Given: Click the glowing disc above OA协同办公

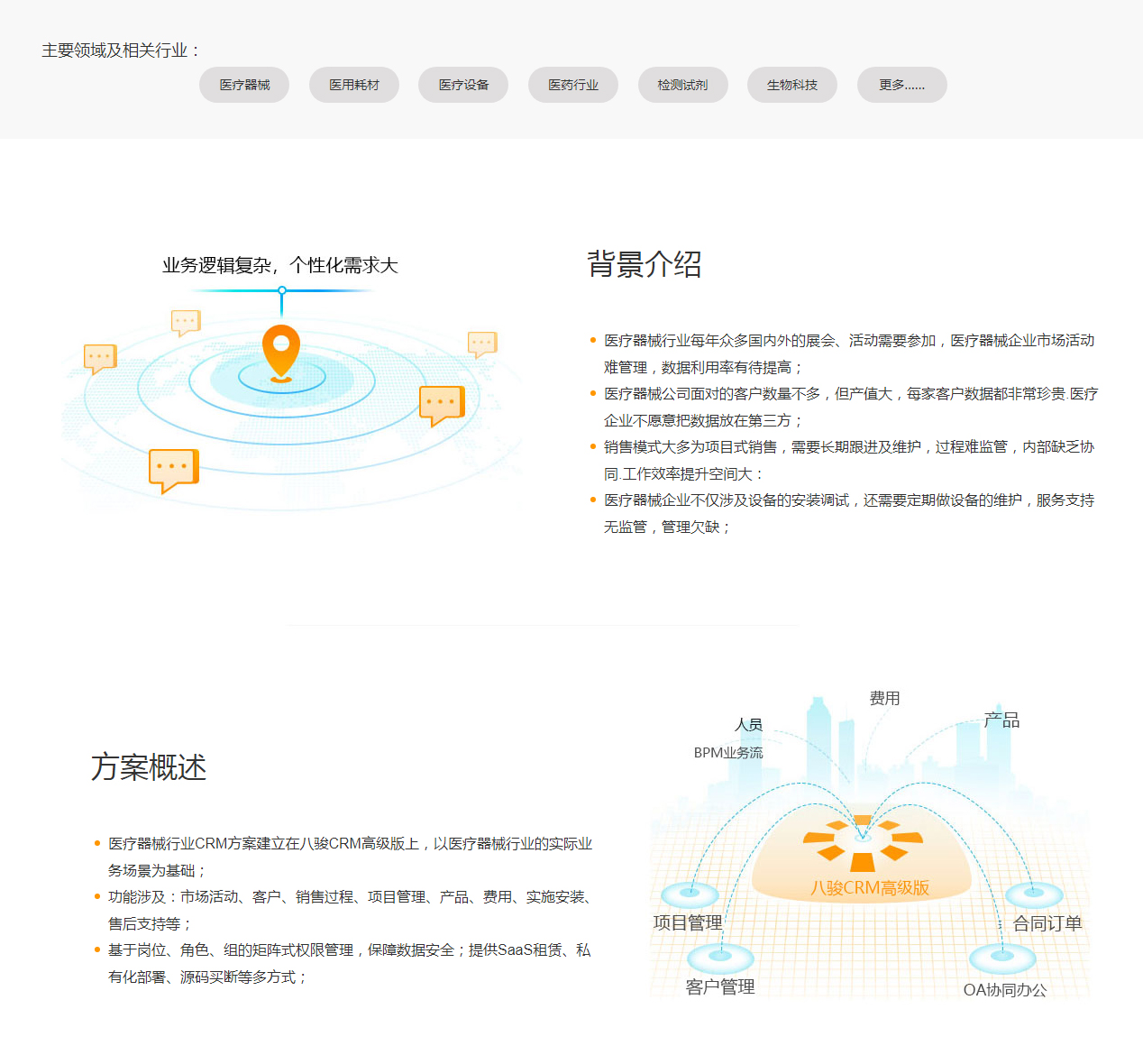Looking at the screenshot, I should click(1002, 958).
